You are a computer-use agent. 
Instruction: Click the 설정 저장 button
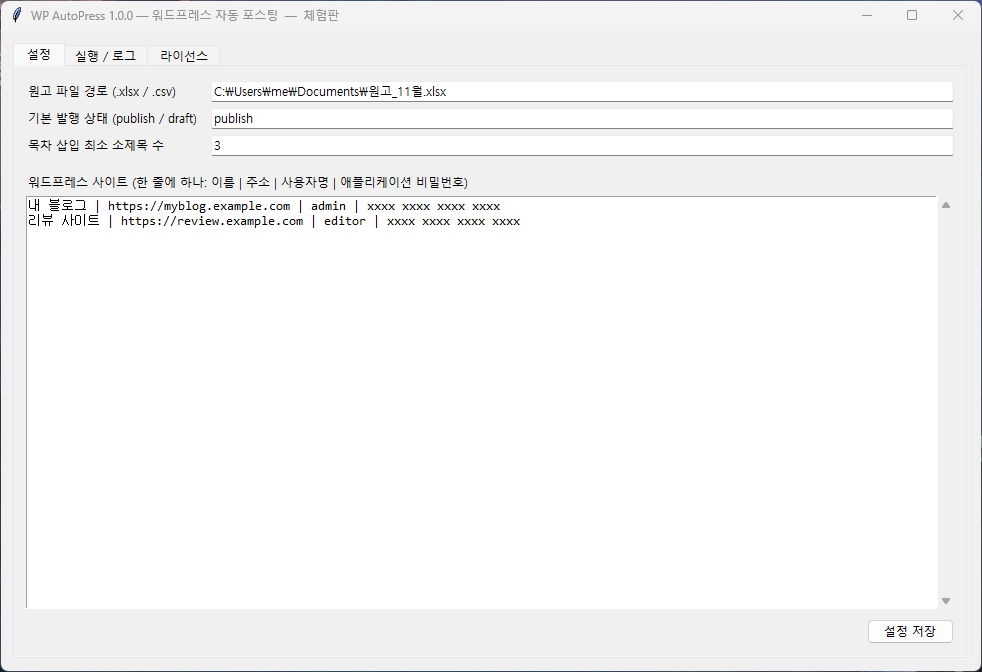click(910, 631)
